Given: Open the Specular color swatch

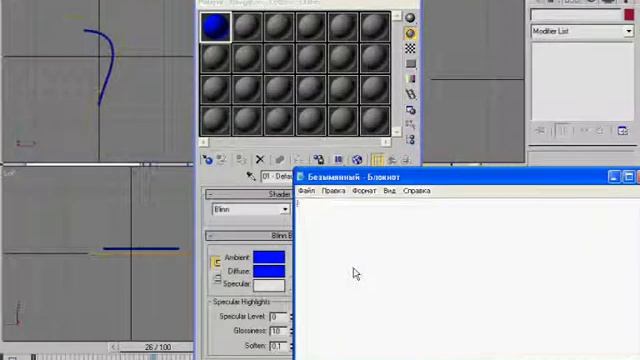Looking at the screenshot, I should (269, 285).
